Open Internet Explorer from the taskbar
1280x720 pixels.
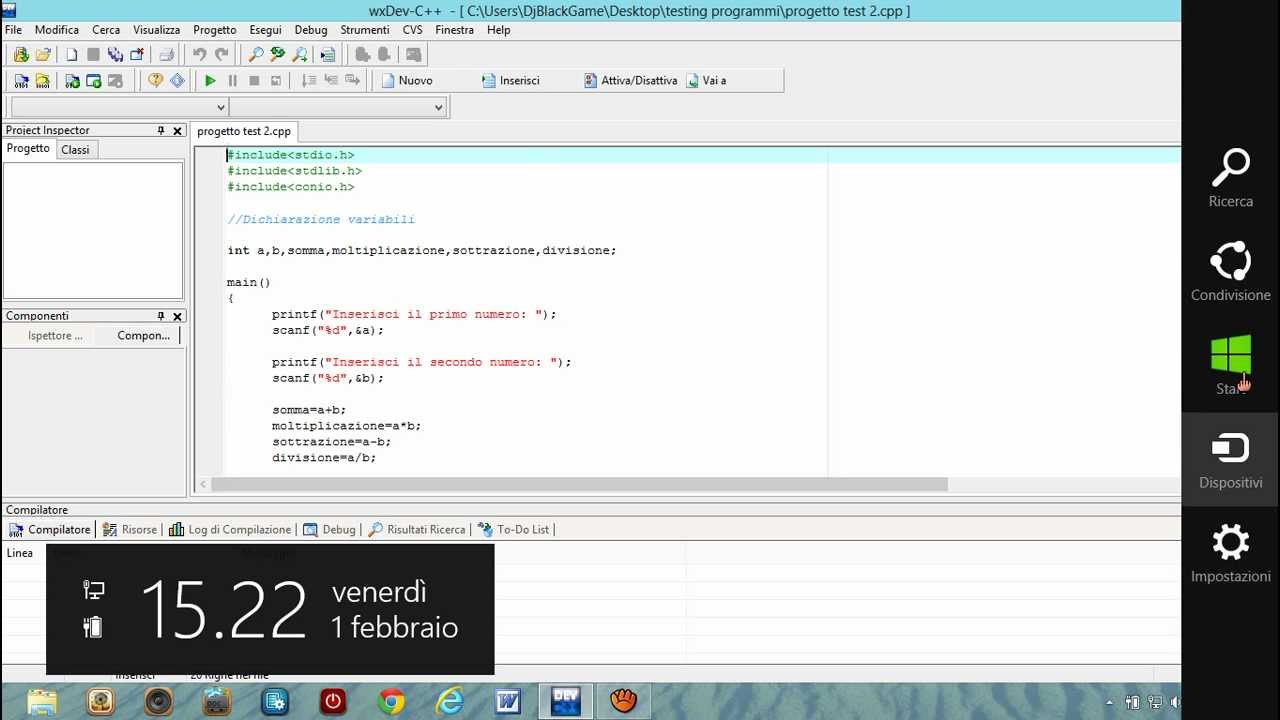[449, 702]
